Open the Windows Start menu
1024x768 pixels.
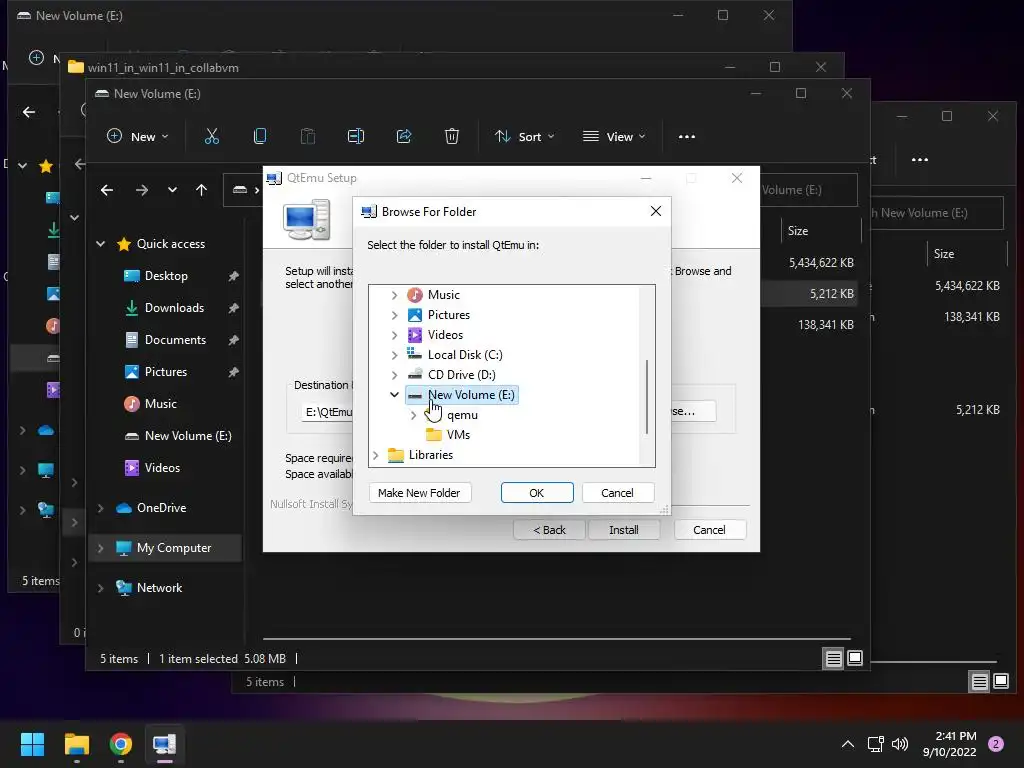pos(32,744)
